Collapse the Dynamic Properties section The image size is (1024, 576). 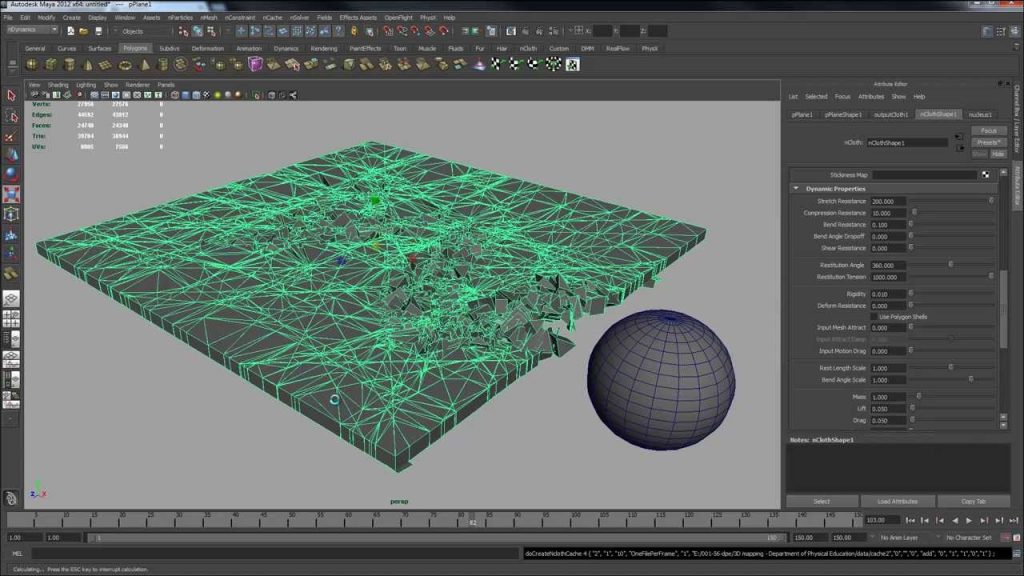[796, 189]
